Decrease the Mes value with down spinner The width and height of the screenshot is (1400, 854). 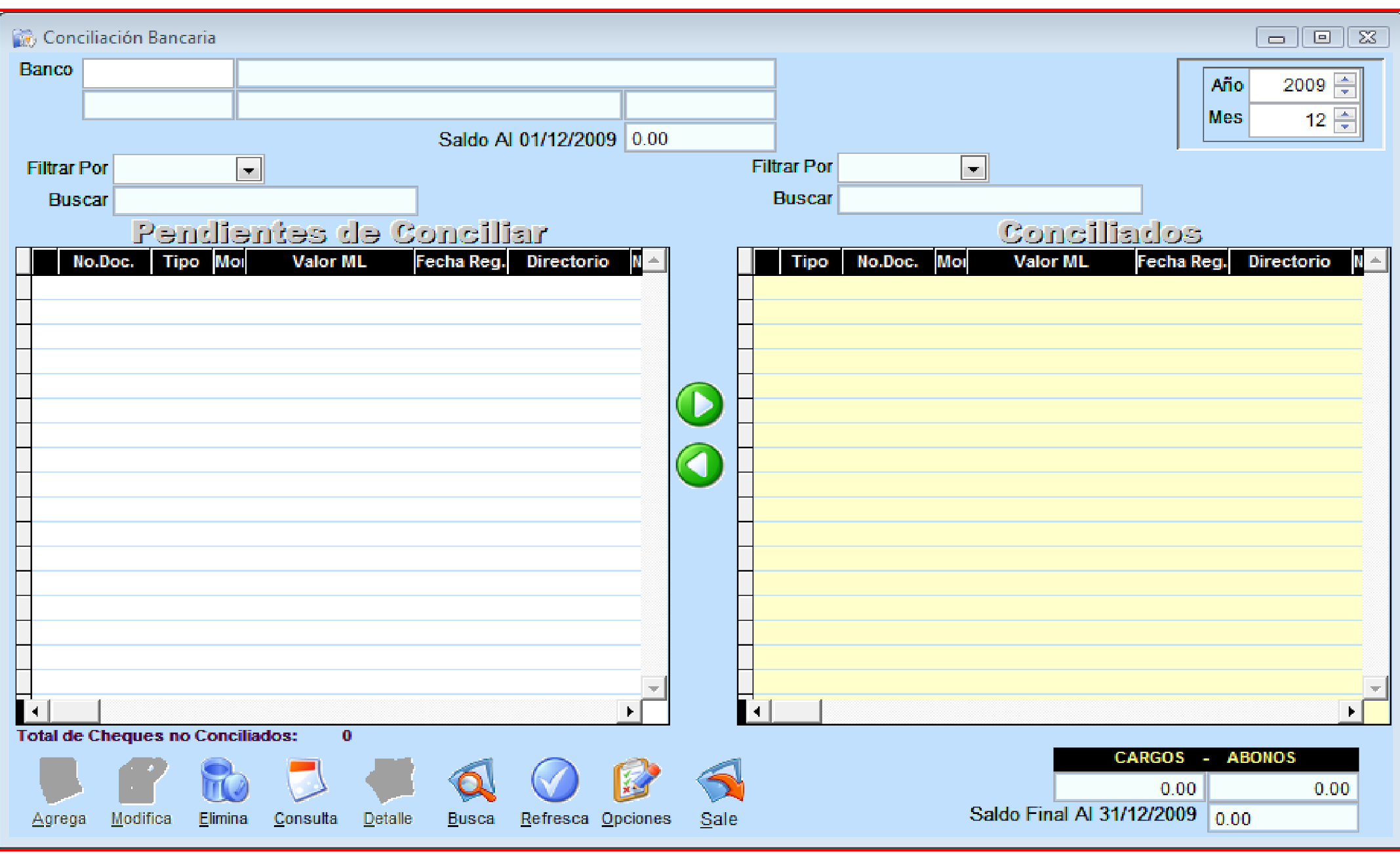click(x=1345, y=126)
